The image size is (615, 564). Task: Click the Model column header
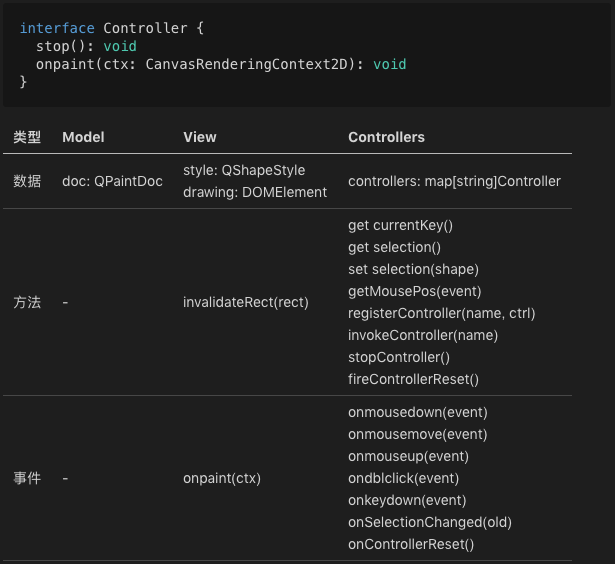(83, 137)
